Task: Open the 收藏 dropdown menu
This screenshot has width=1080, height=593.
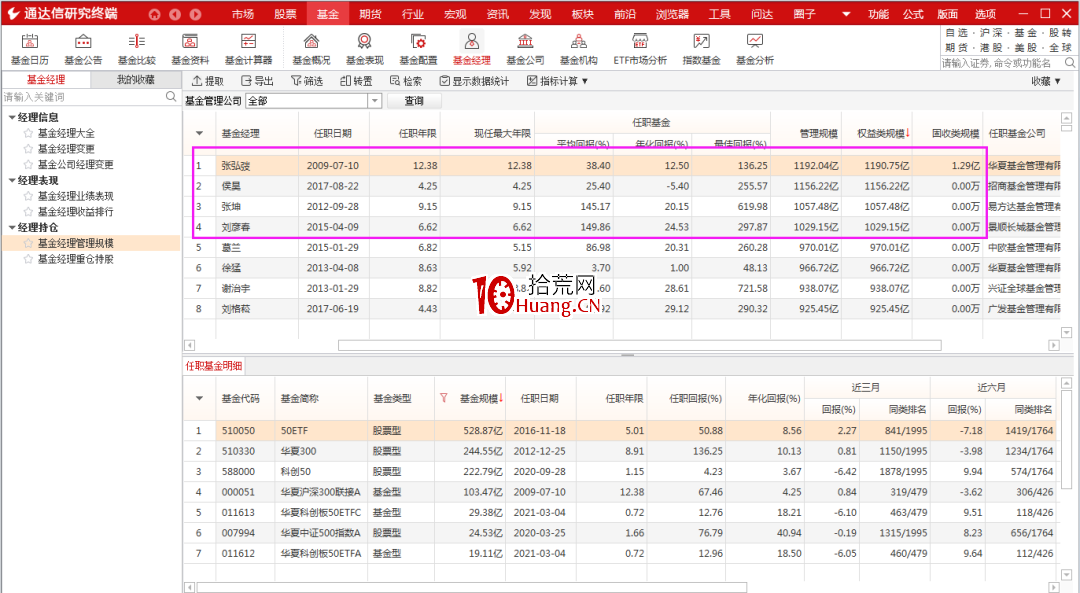Action: click(1046, 81)
